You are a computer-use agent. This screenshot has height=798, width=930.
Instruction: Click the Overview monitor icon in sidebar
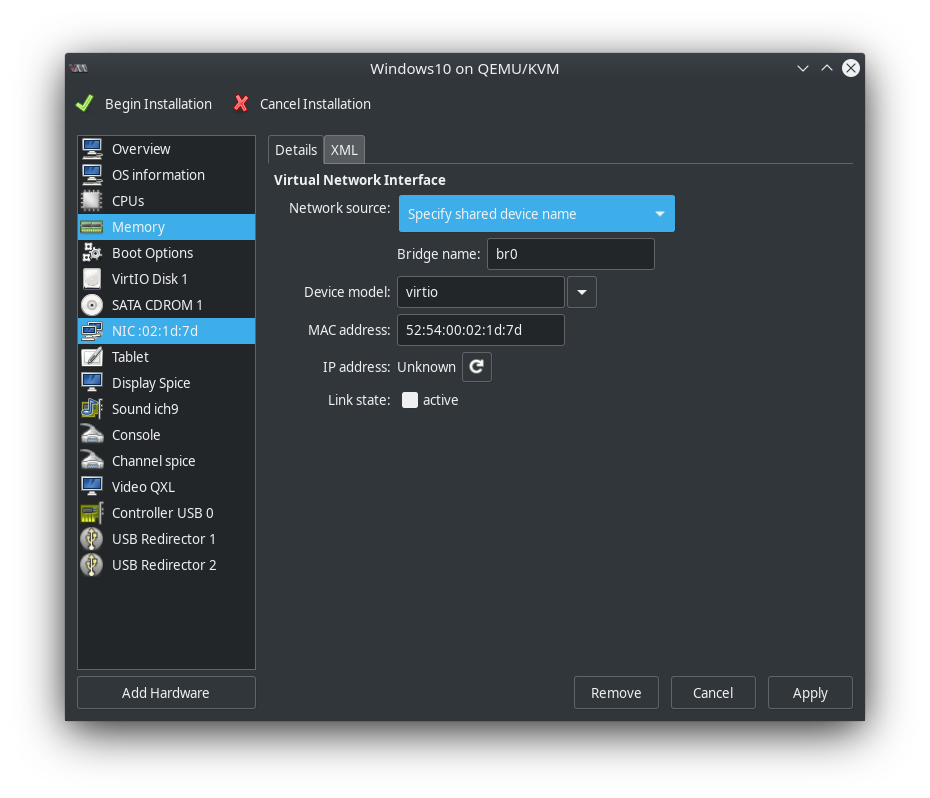[x=92, y=149]
